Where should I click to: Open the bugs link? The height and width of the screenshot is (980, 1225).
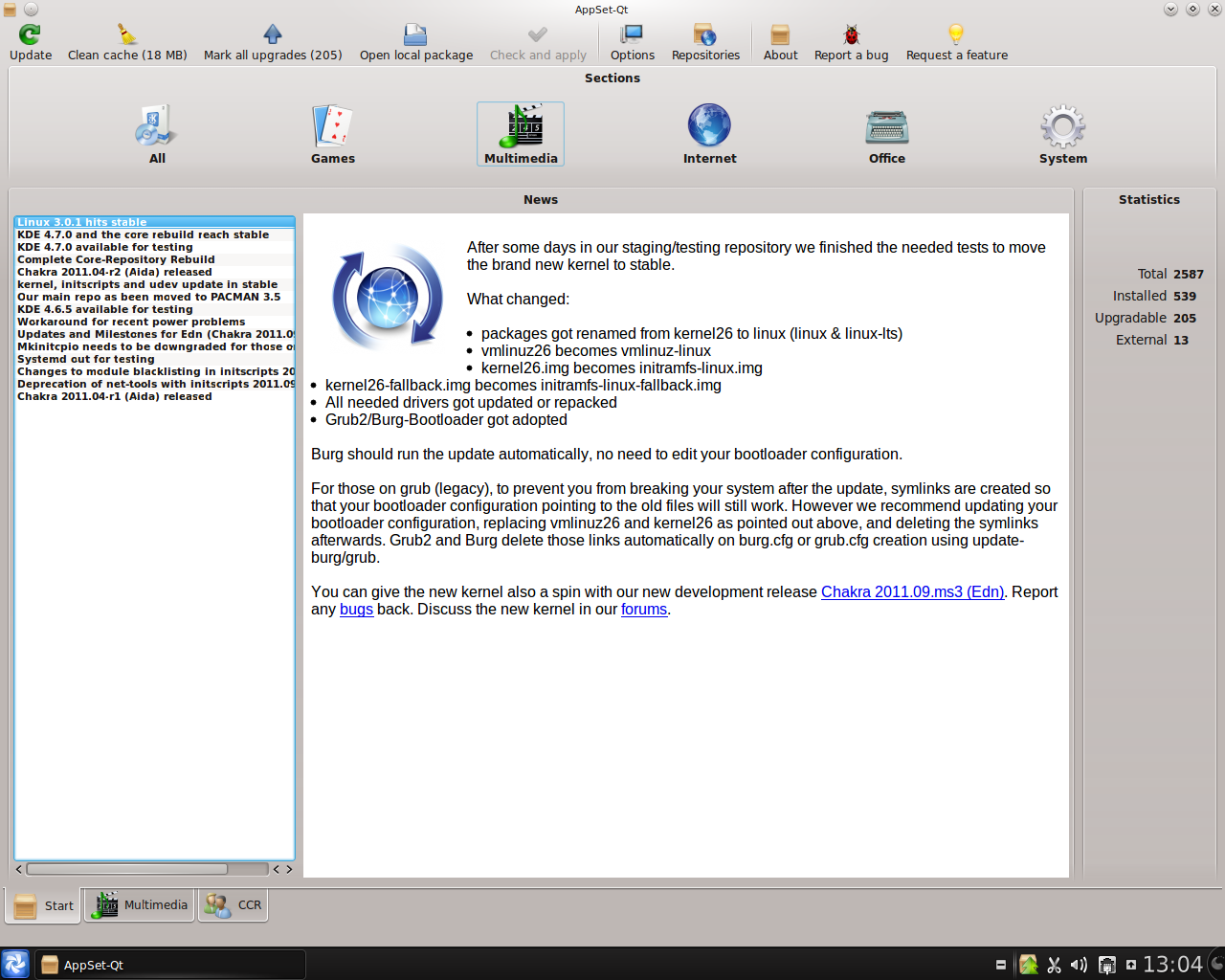click(356, 609)
